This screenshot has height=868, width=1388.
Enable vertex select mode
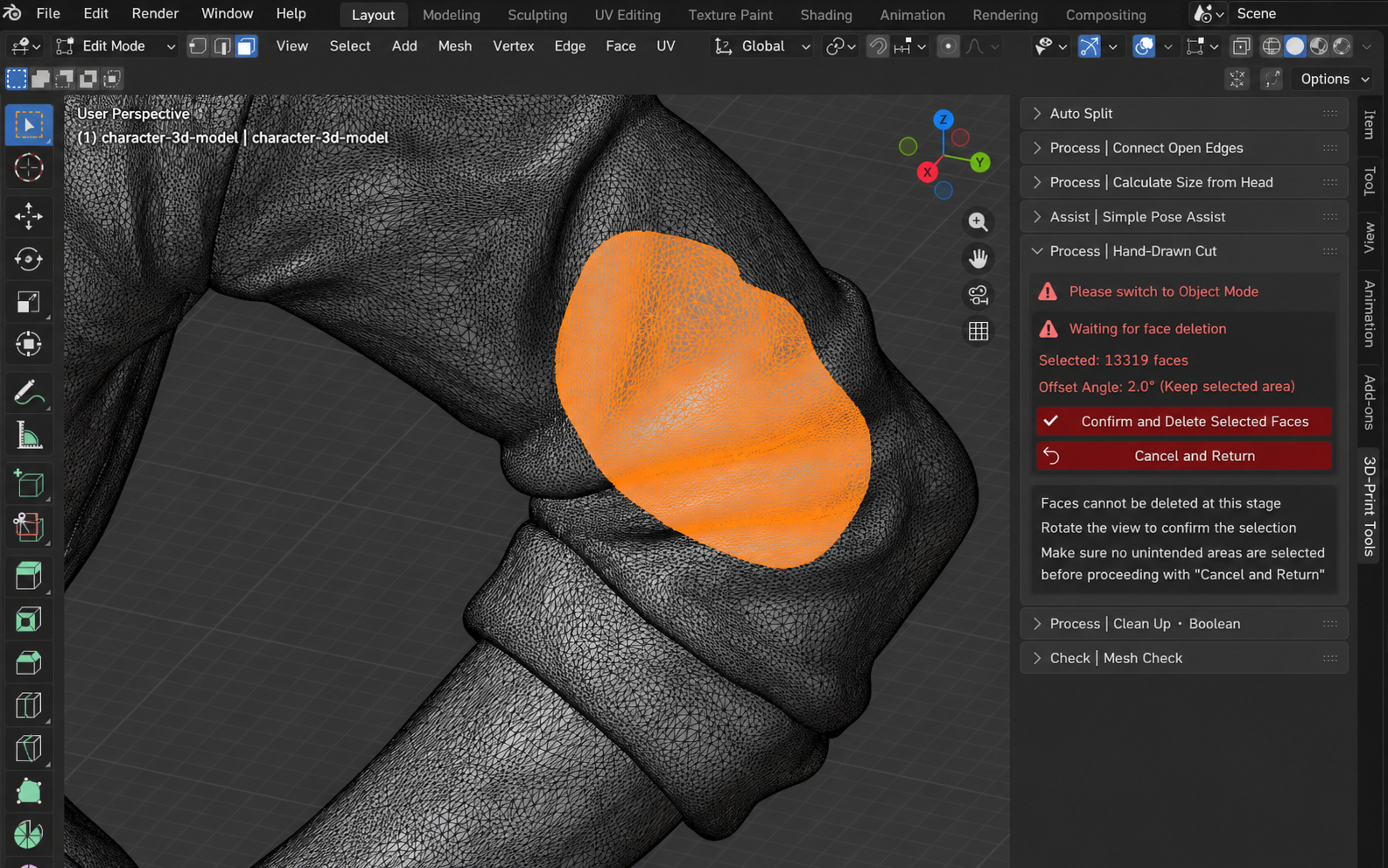198,46
